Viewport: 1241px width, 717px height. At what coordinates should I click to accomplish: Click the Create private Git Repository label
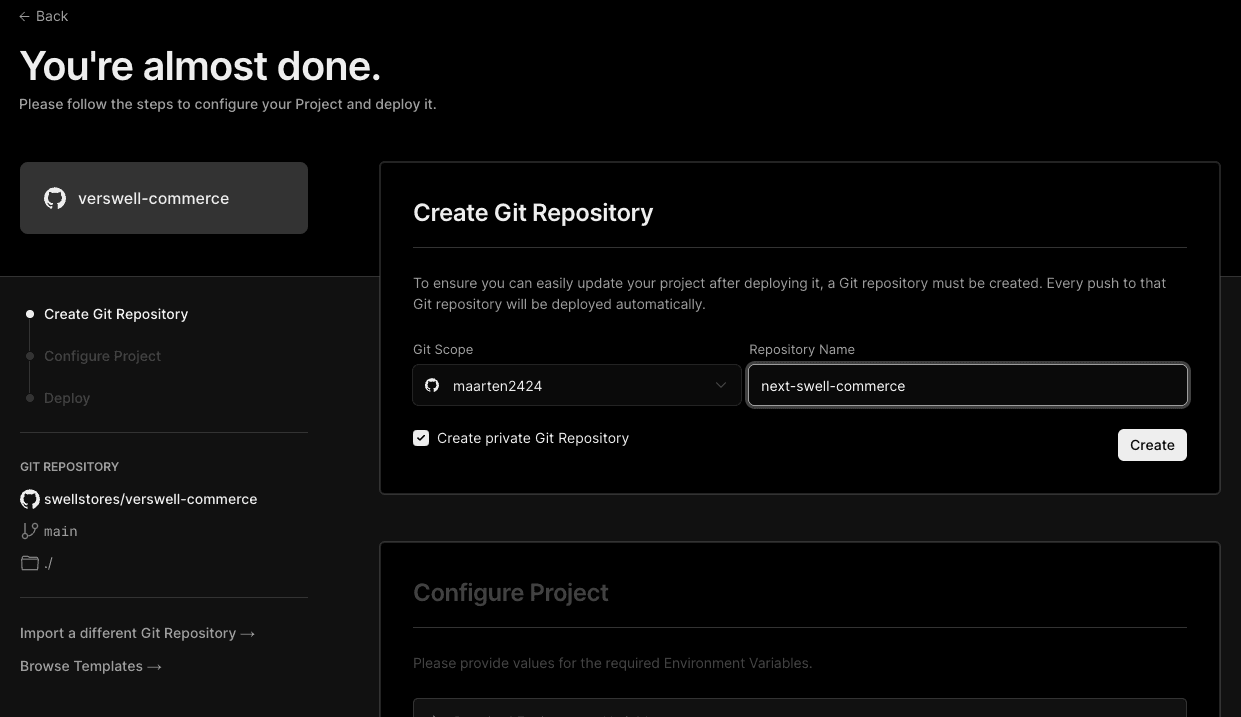[532, 438]
